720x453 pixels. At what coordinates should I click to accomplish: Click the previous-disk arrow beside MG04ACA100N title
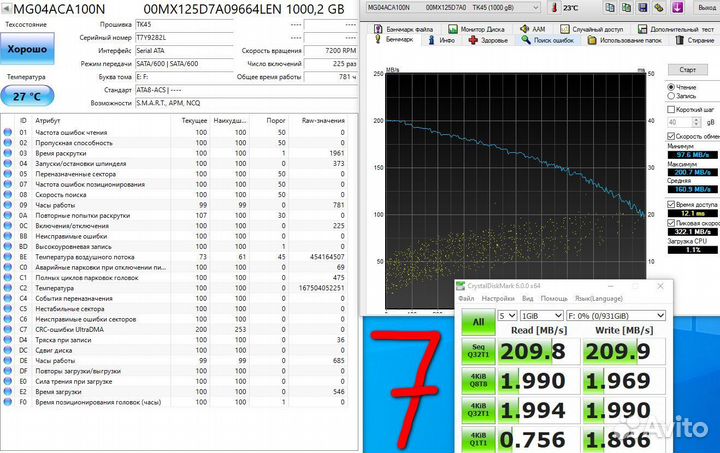6,9
